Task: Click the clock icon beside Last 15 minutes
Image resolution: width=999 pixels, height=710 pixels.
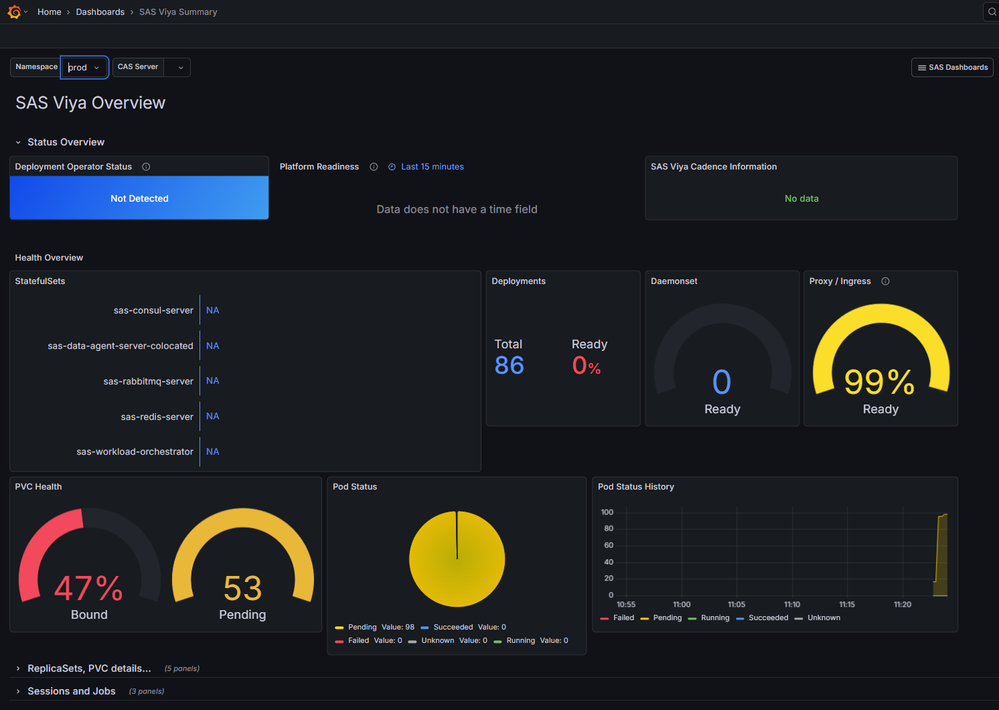Action: coord(392,167)
